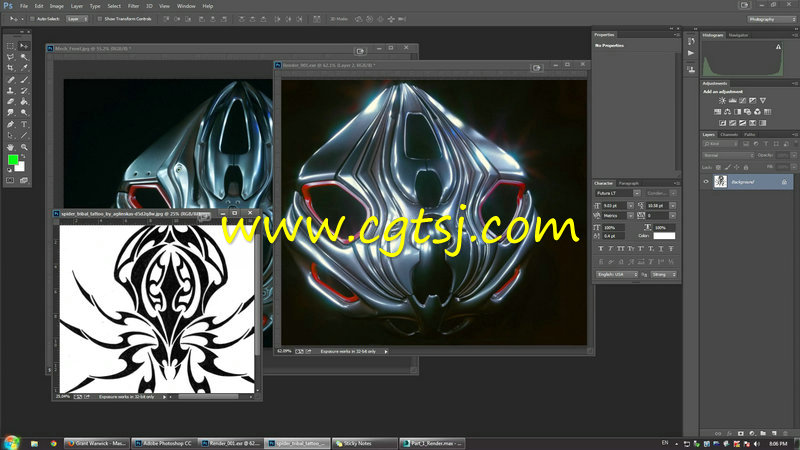800x450 pixels.
Task: Enable the Auto-Select checkbox
Action: click(x=32, y=19)
